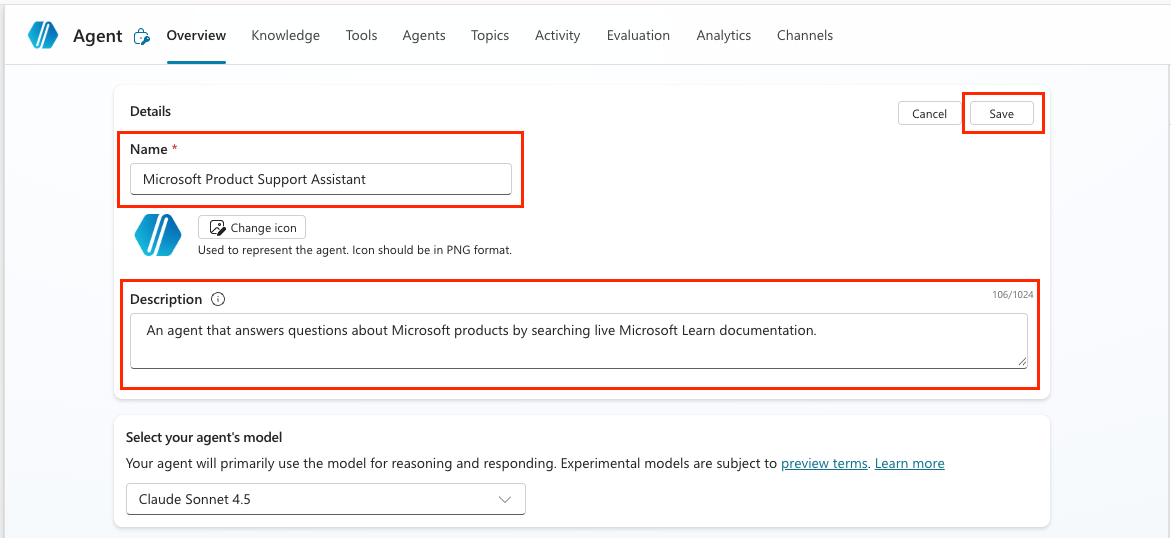Open the model selection dropdown
Screen dimensions: 1171x538
tap(326, 499)
